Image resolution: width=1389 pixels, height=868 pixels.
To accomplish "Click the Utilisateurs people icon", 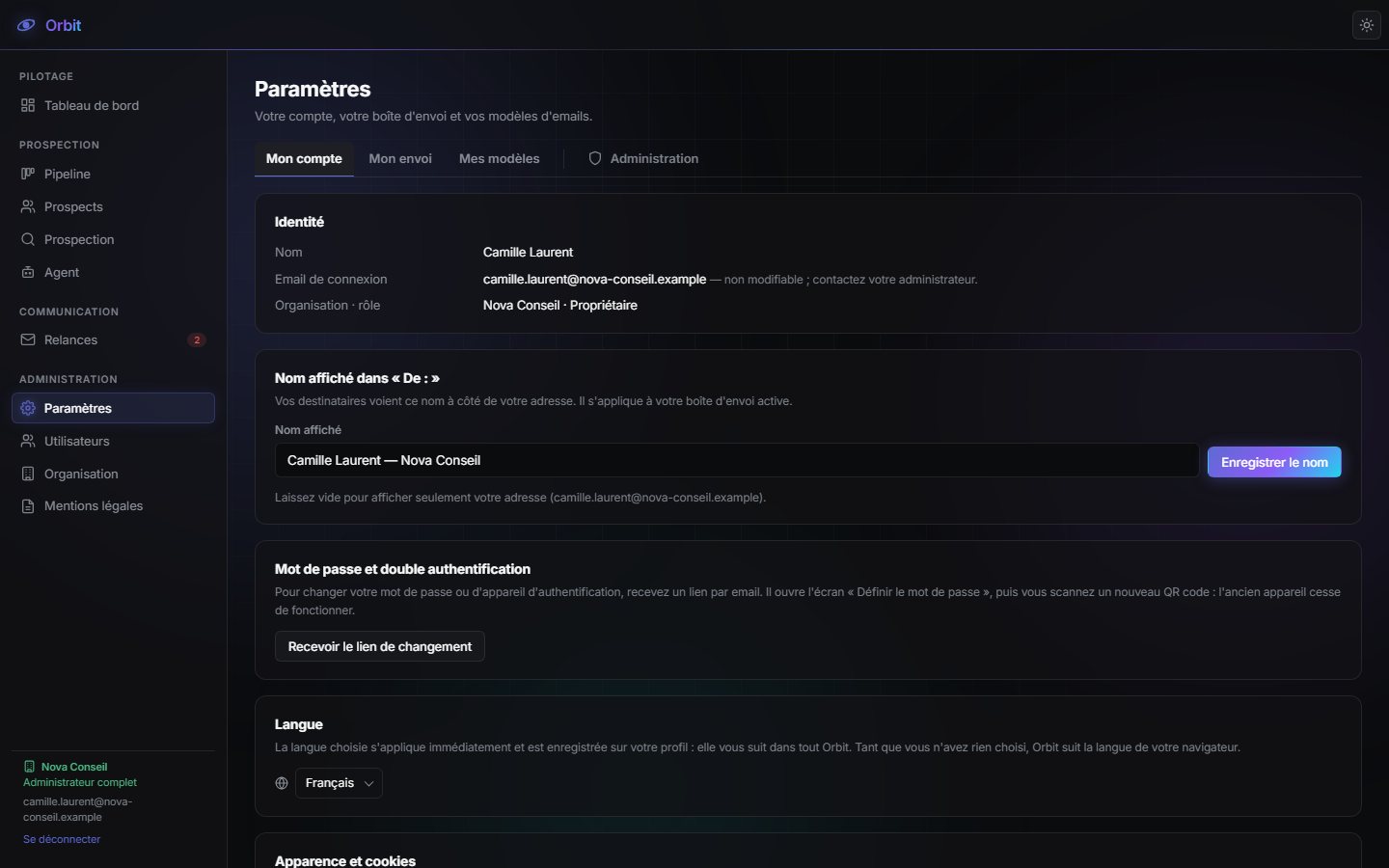I will [x=28, y=441].
